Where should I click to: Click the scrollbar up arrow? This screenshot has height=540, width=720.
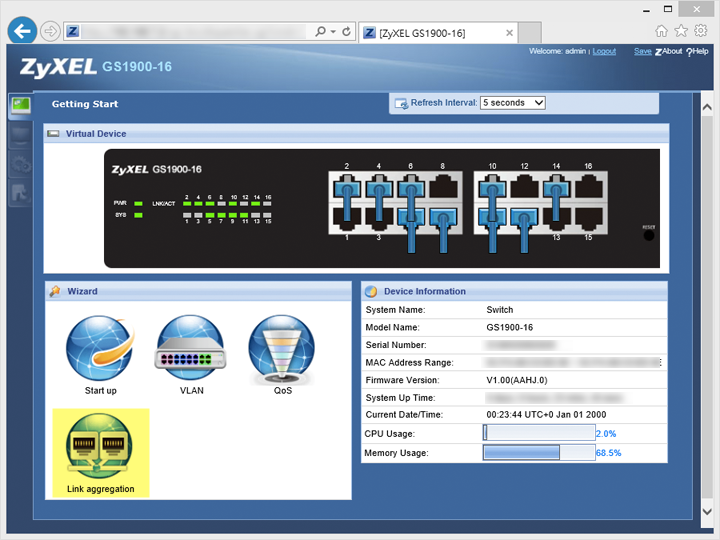707,107
